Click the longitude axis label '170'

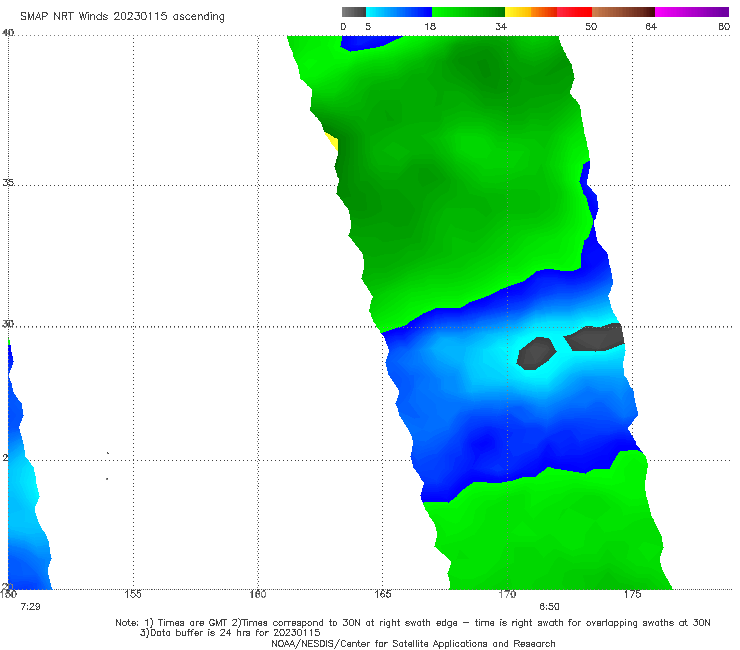507,594
